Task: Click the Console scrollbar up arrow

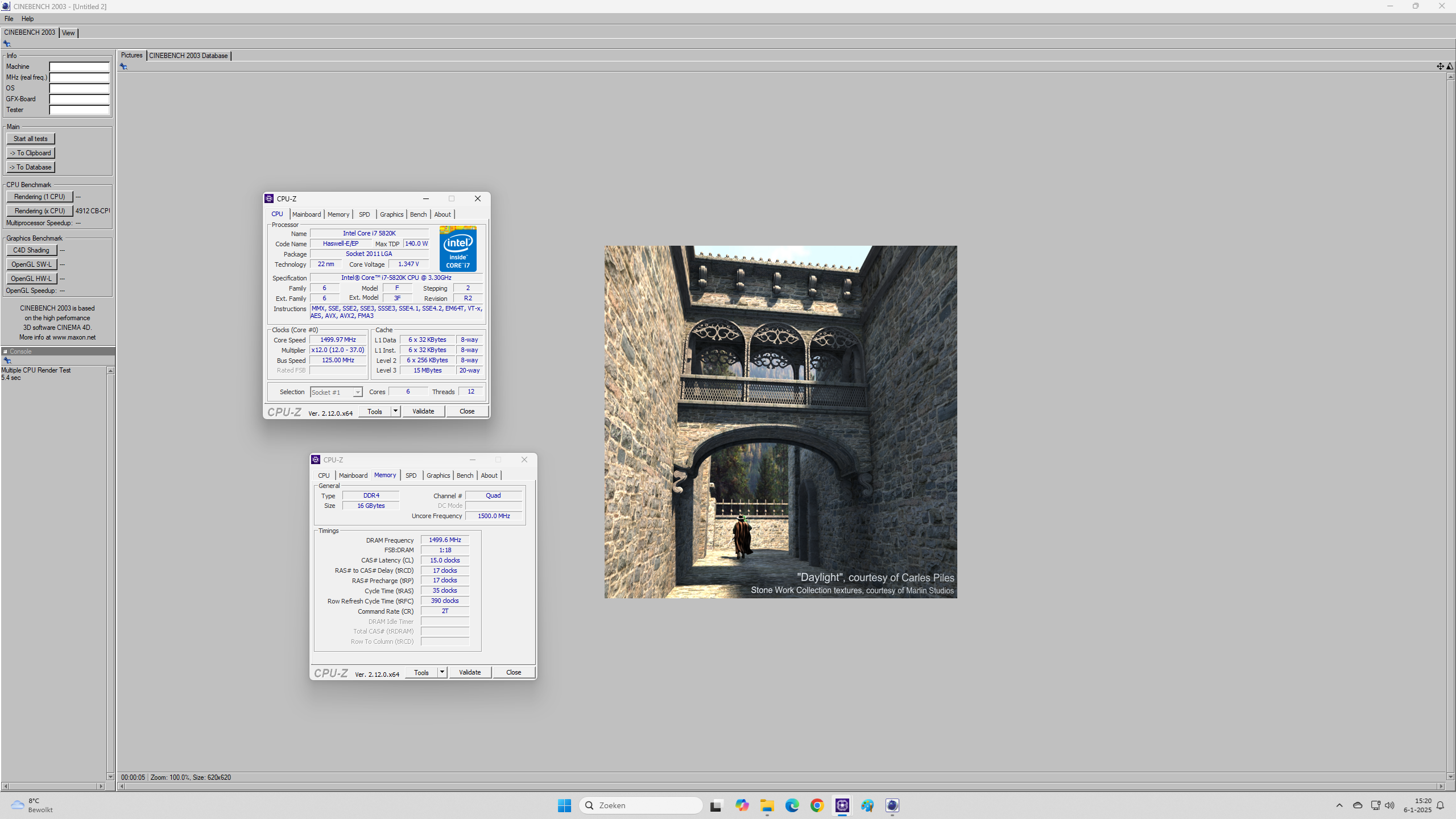Action: click(110, 371)
